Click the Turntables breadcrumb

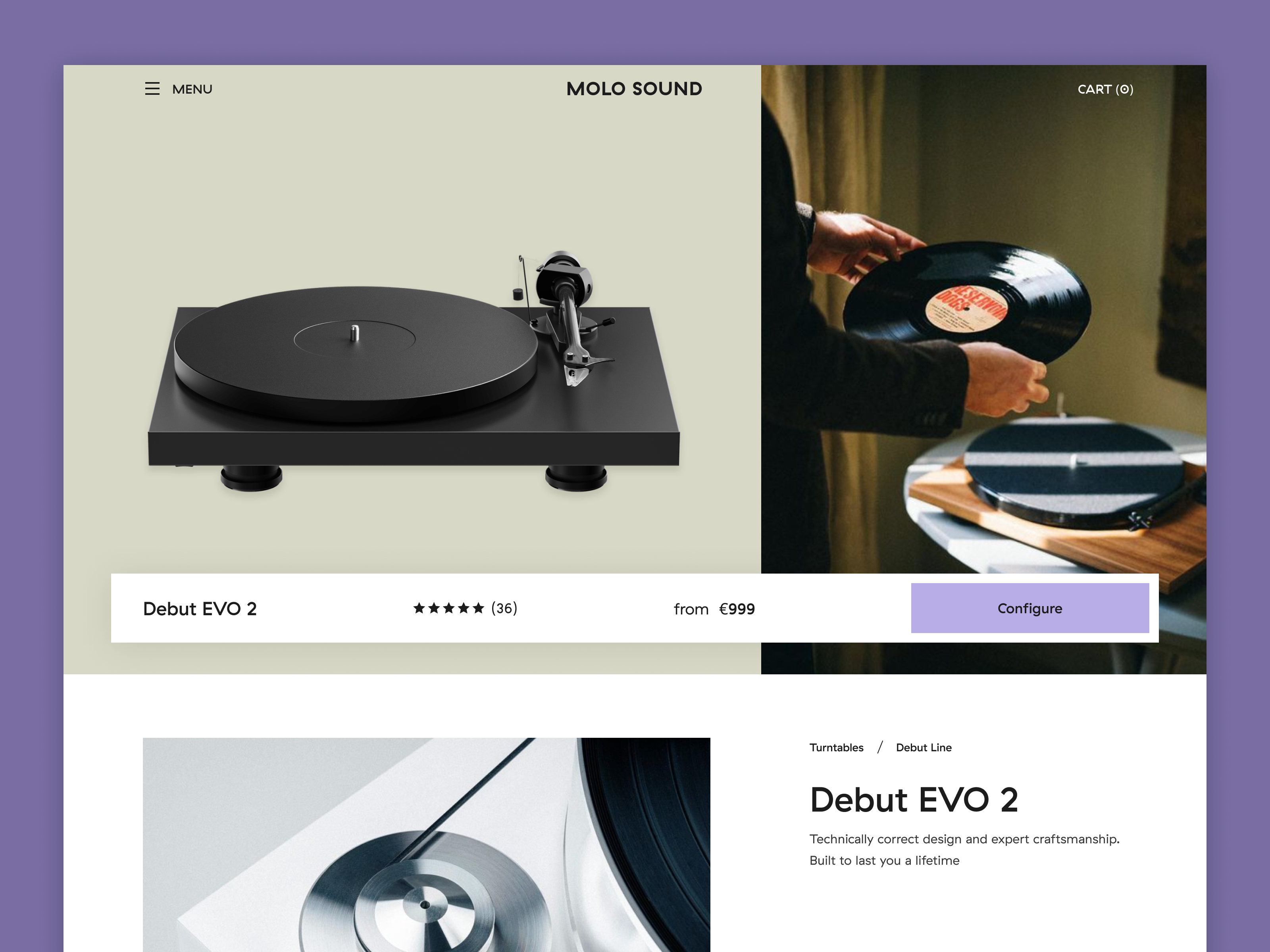coord(836,748)
